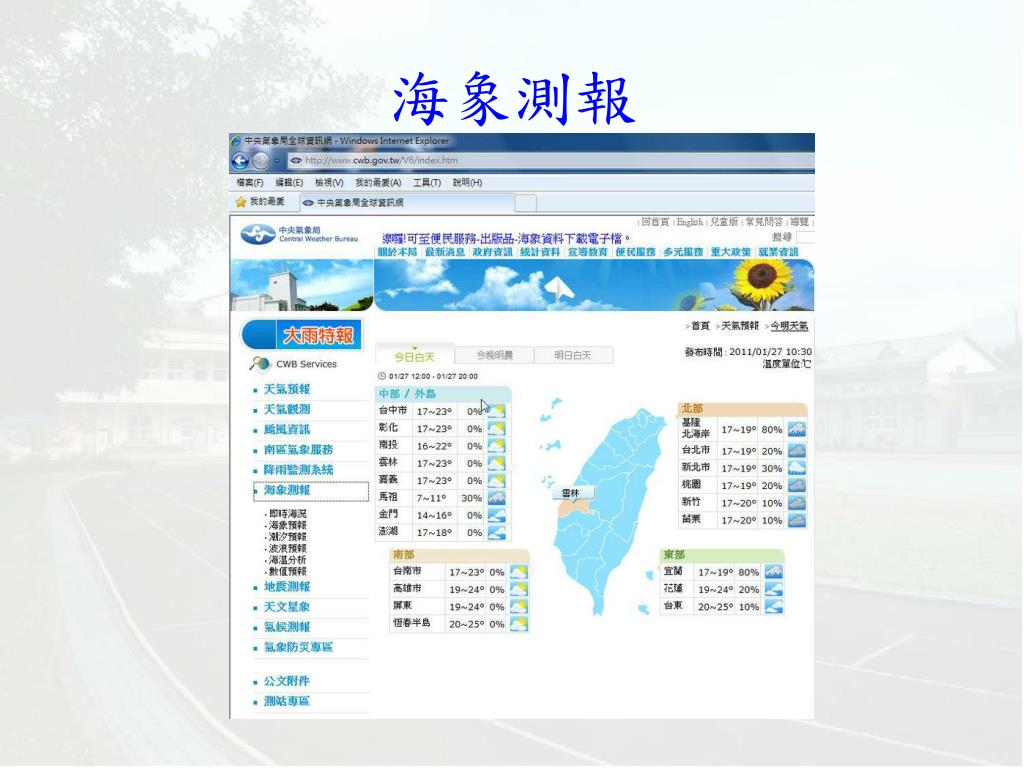The width and height of the screenshot is (1024, 768).
Task: Open 即時海況 sub-item
Action: (x=287, y=514)
